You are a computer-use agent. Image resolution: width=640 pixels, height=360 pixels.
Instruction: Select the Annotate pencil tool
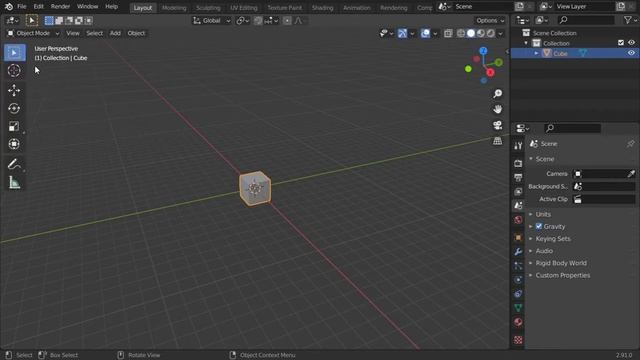(14, 164)
